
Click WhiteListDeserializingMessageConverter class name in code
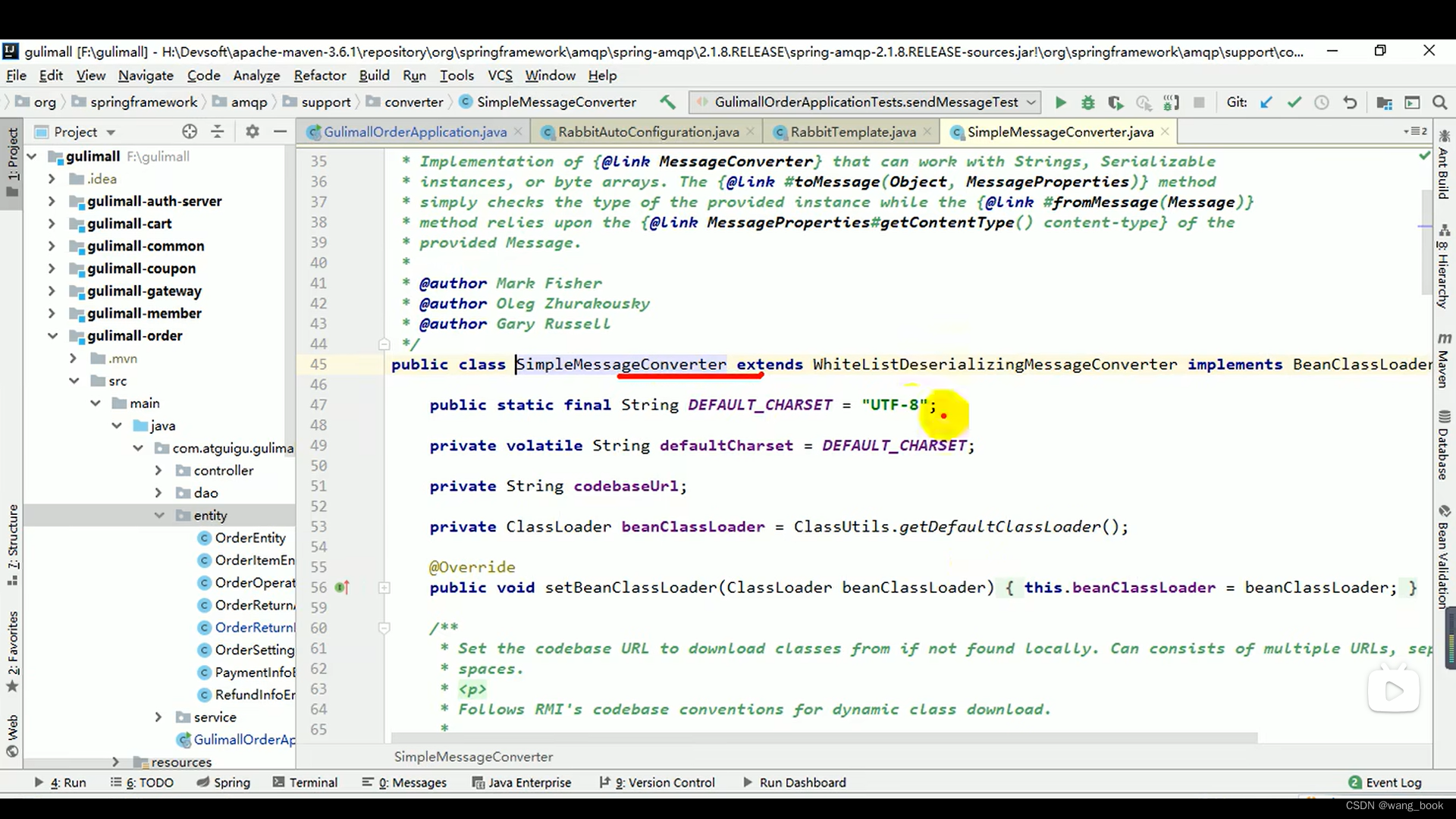click(x=995, y=365)
